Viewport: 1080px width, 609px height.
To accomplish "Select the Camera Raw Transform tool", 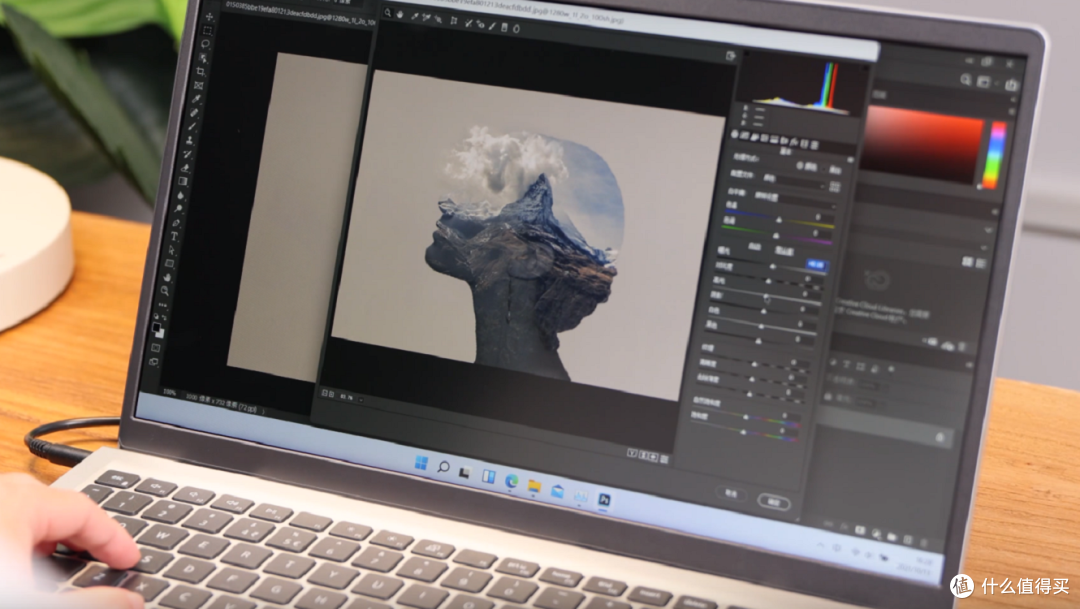I will coord(454,21).
